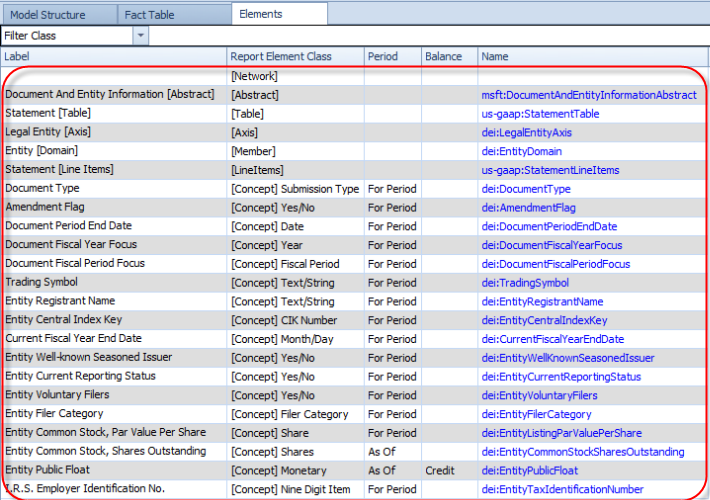The image size is (710, 500).
Task: Select 'Entity Common Stock, Par Value Per Share'
Action: (x=106, y=433)
